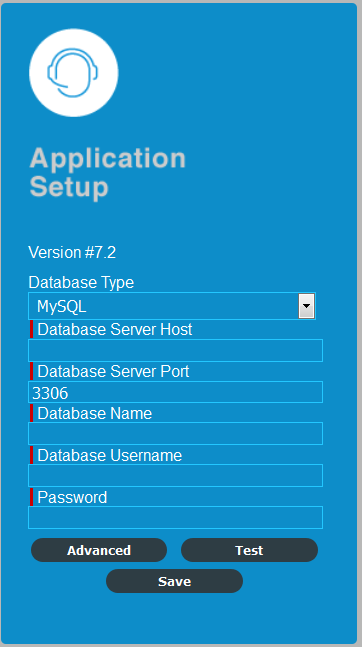Click the Password label
Image resolution: width=362 pixels, height=647 pixels.
point(72,498)
